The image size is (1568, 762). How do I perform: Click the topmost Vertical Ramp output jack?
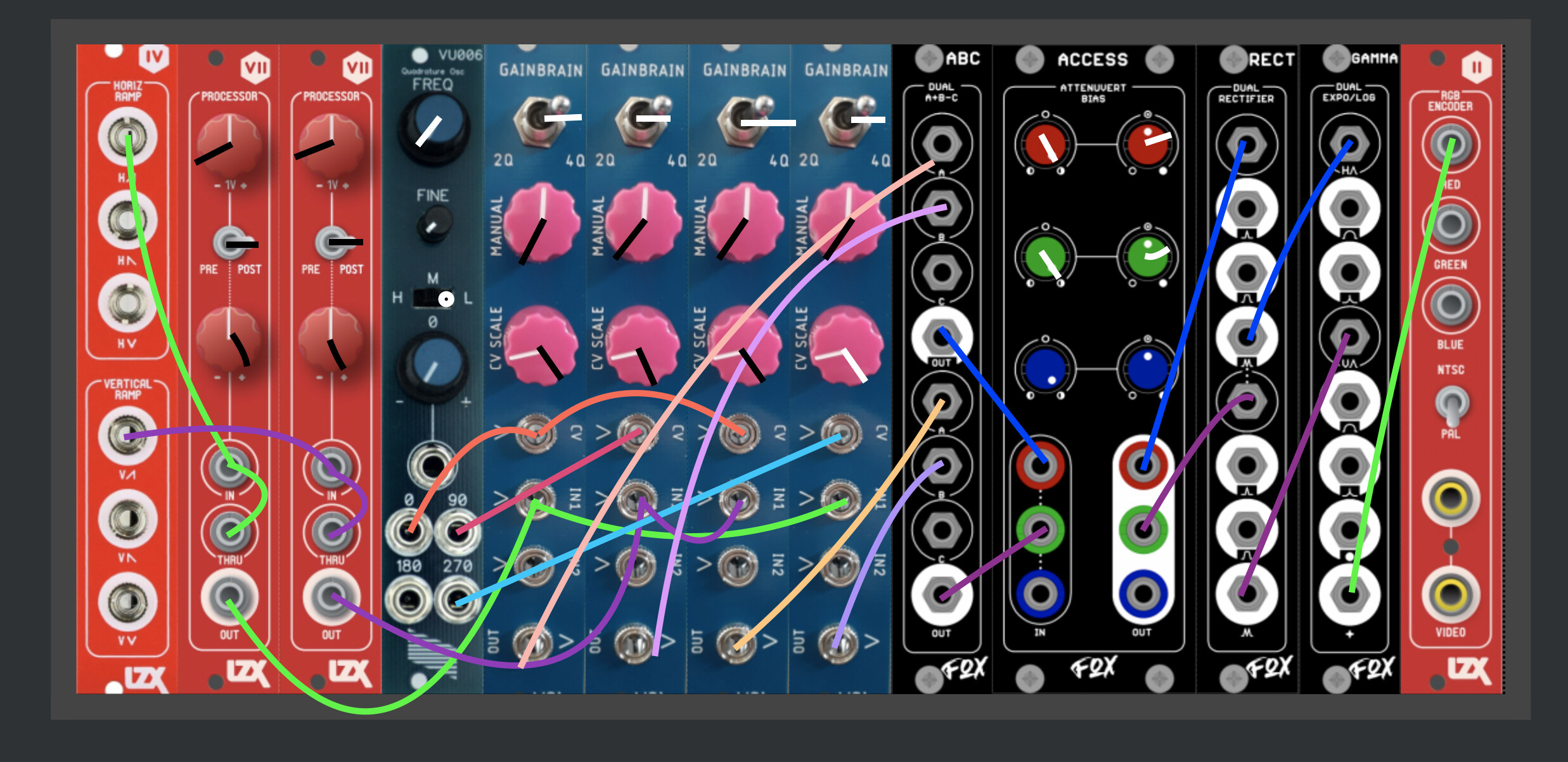tap(127, 436)
